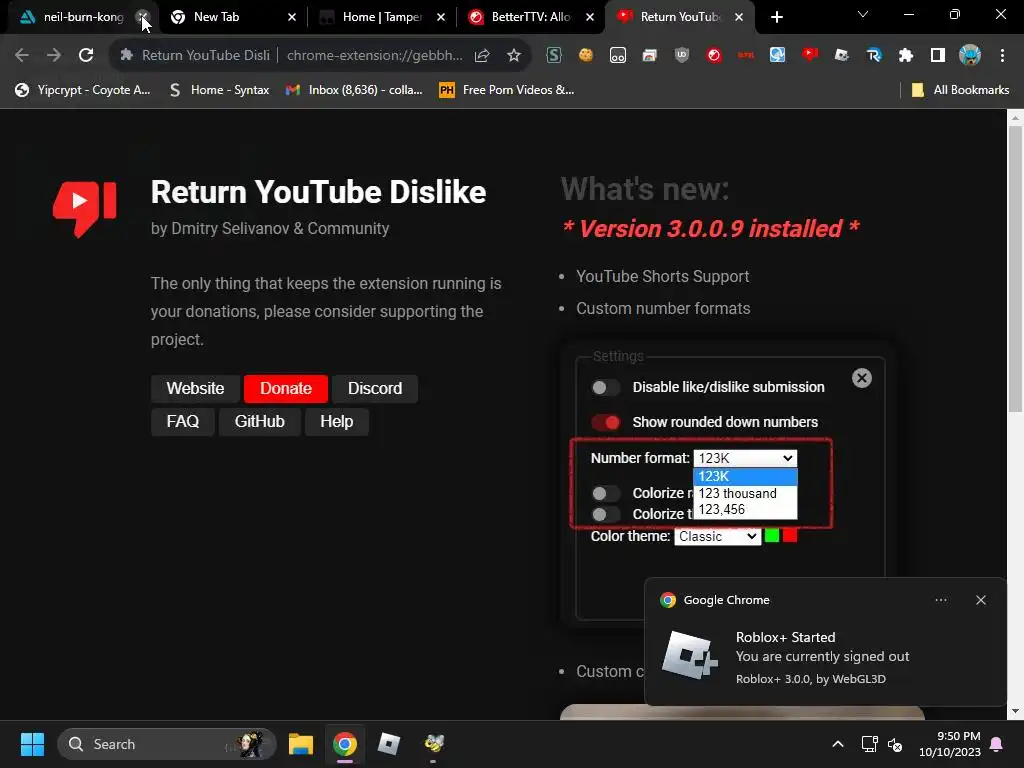Show hidden system tray icons

click(x=838, y=744)
